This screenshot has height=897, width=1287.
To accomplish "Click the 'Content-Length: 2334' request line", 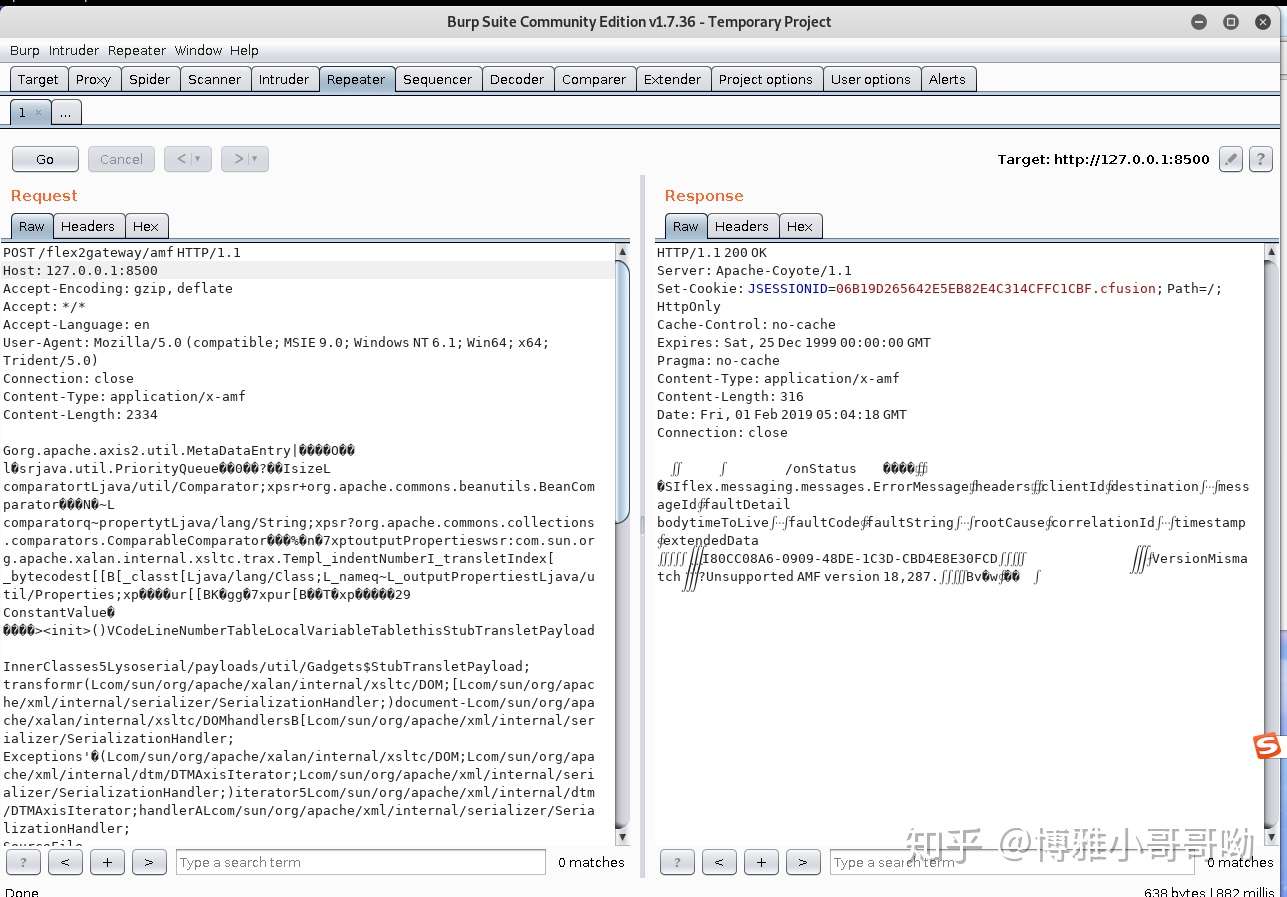I will click(80, 414).
